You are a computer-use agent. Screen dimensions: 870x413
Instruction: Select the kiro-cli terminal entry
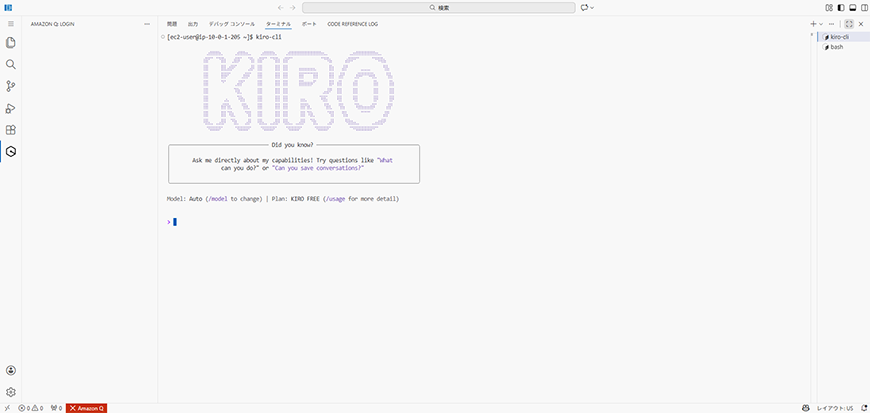[841, 37]
